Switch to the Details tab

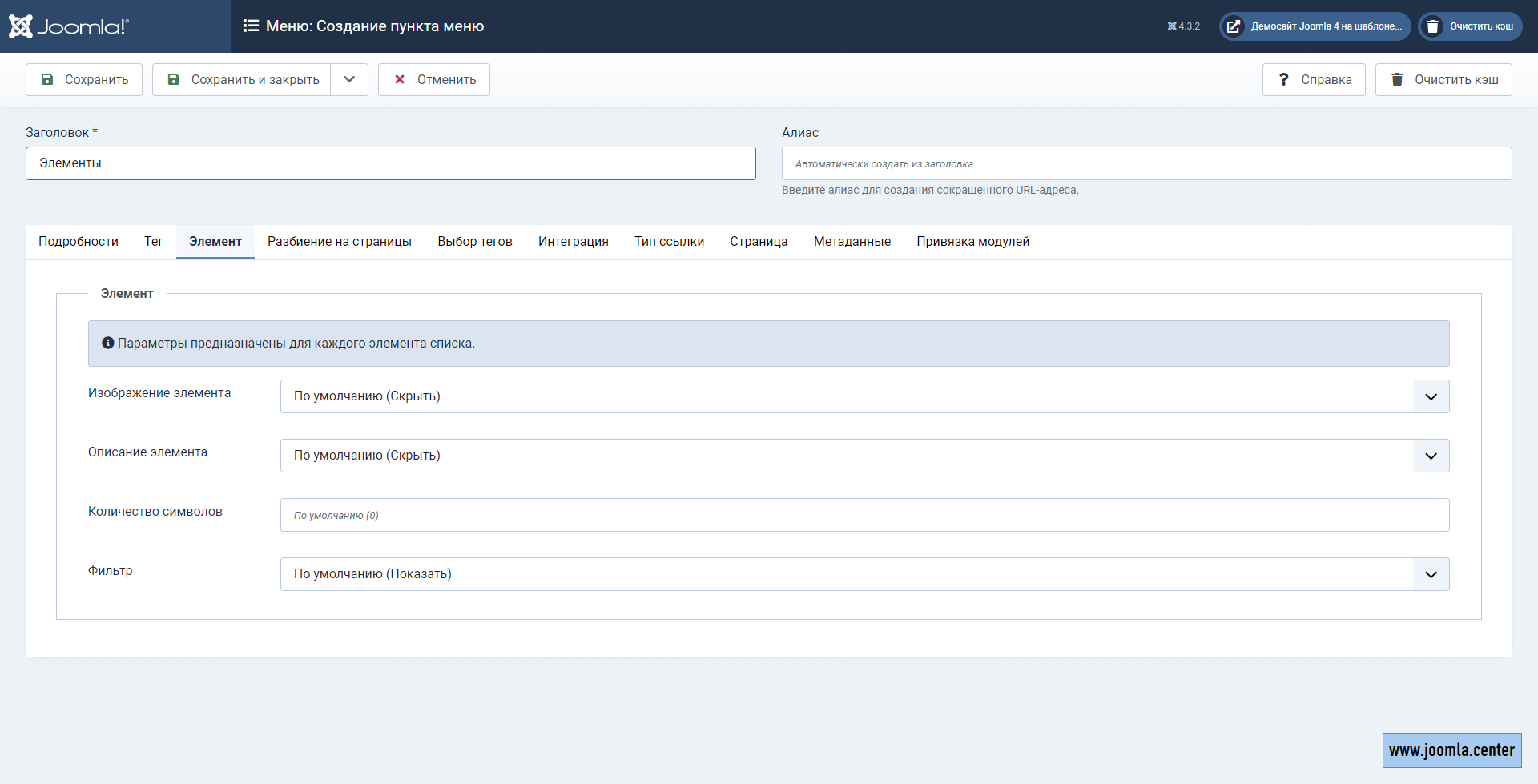79,242
